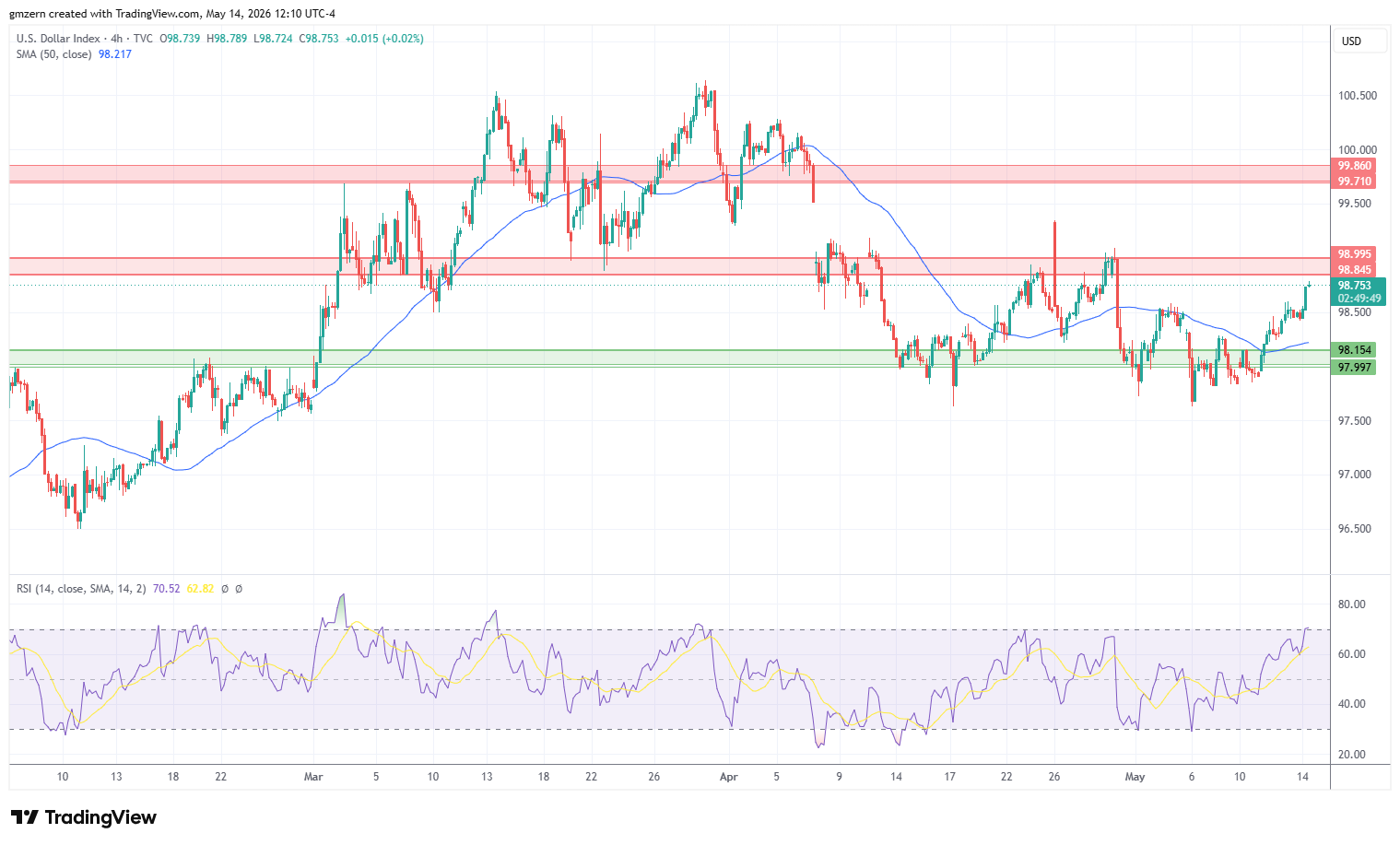Click the 97.000 price axis tick
Image resolution: width=1400 pixels, height=845 pixels.
tap(1355, 475)
